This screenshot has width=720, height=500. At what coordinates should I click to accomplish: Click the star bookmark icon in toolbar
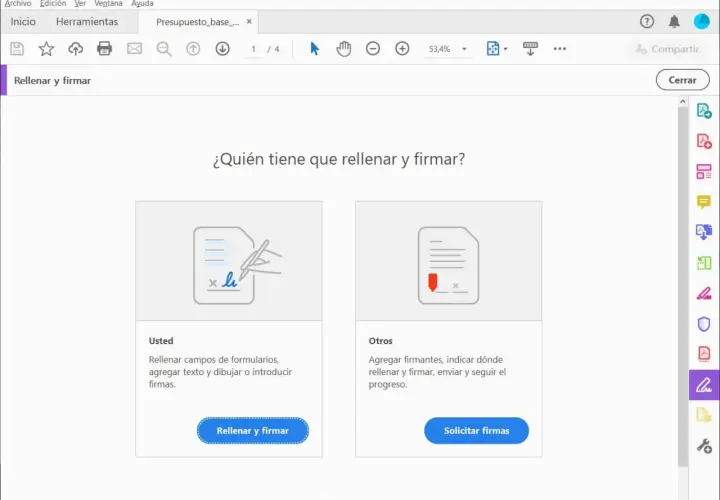(x=46, y=49)
